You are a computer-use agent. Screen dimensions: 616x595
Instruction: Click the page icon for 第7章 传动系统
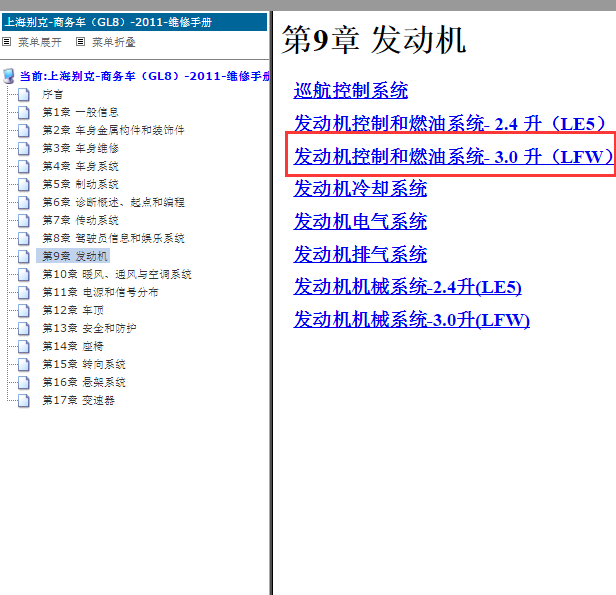coord(24,220)
